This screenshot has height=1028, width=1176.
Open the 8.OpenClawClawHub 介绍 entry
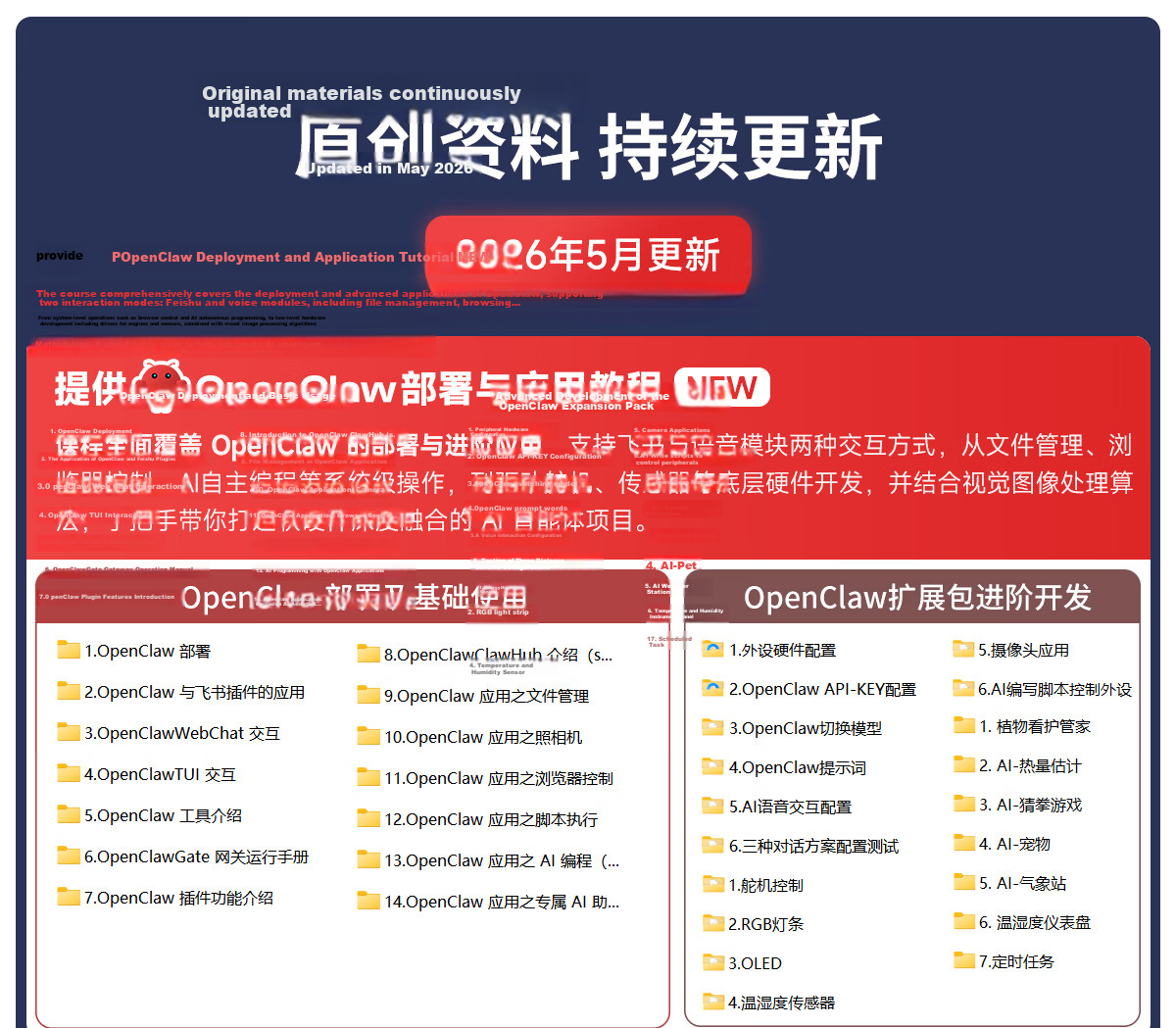pos(498,655)
